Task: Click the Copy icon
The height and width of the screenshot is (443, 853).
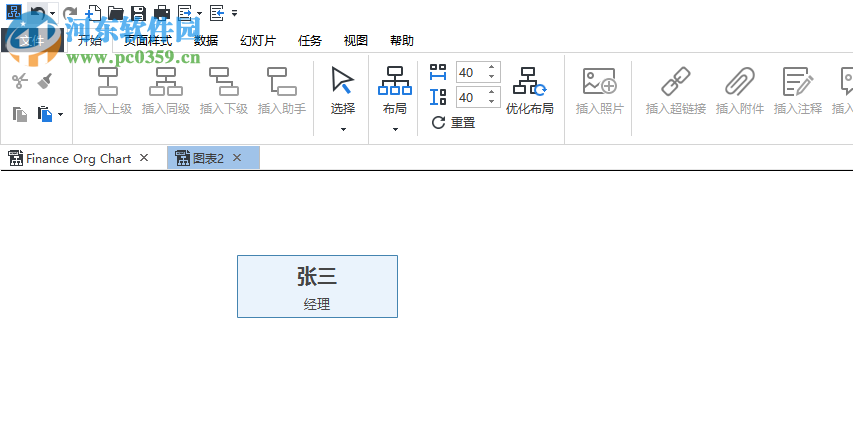Action: pyautogui.click(x=20, y=114)
